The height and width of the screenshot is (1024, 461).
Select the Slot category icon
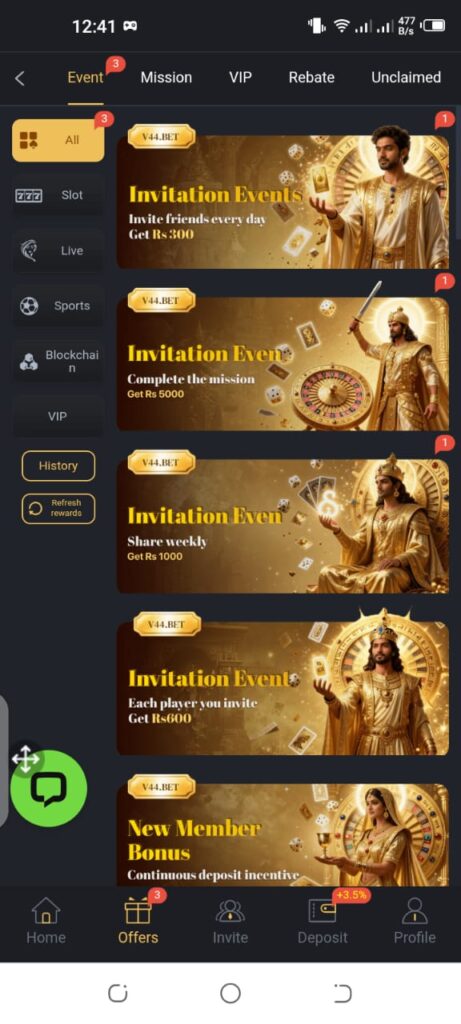(x=29, y=195)
